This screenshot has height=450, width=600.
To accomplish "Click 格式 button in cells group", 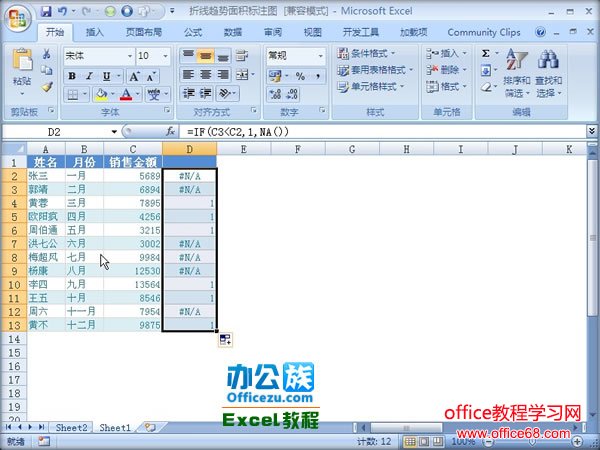I will pyautogui.click(x=447, y=86).
